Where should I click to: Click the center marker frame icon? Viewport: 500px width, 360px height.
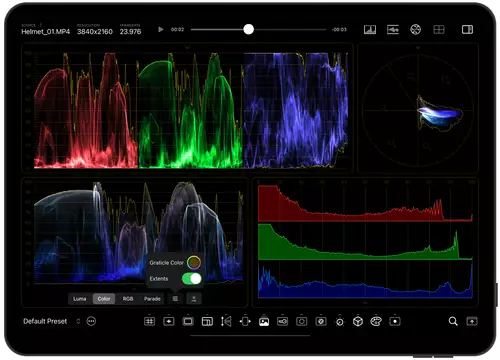coord(169,321)
